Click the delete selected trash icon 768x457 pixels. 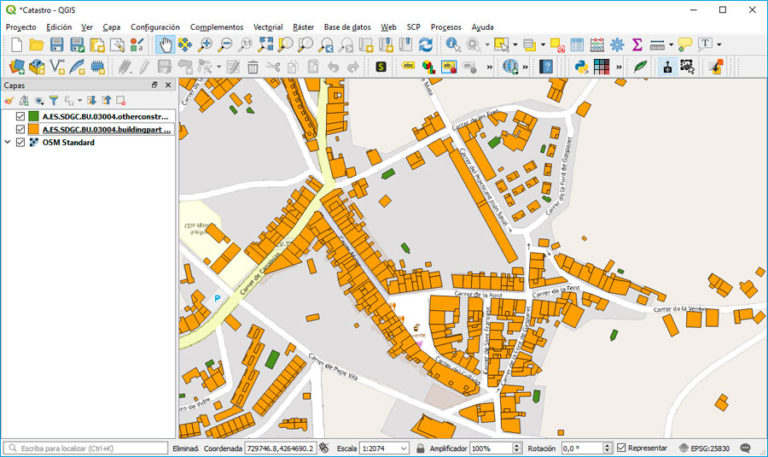click(253, 67)
